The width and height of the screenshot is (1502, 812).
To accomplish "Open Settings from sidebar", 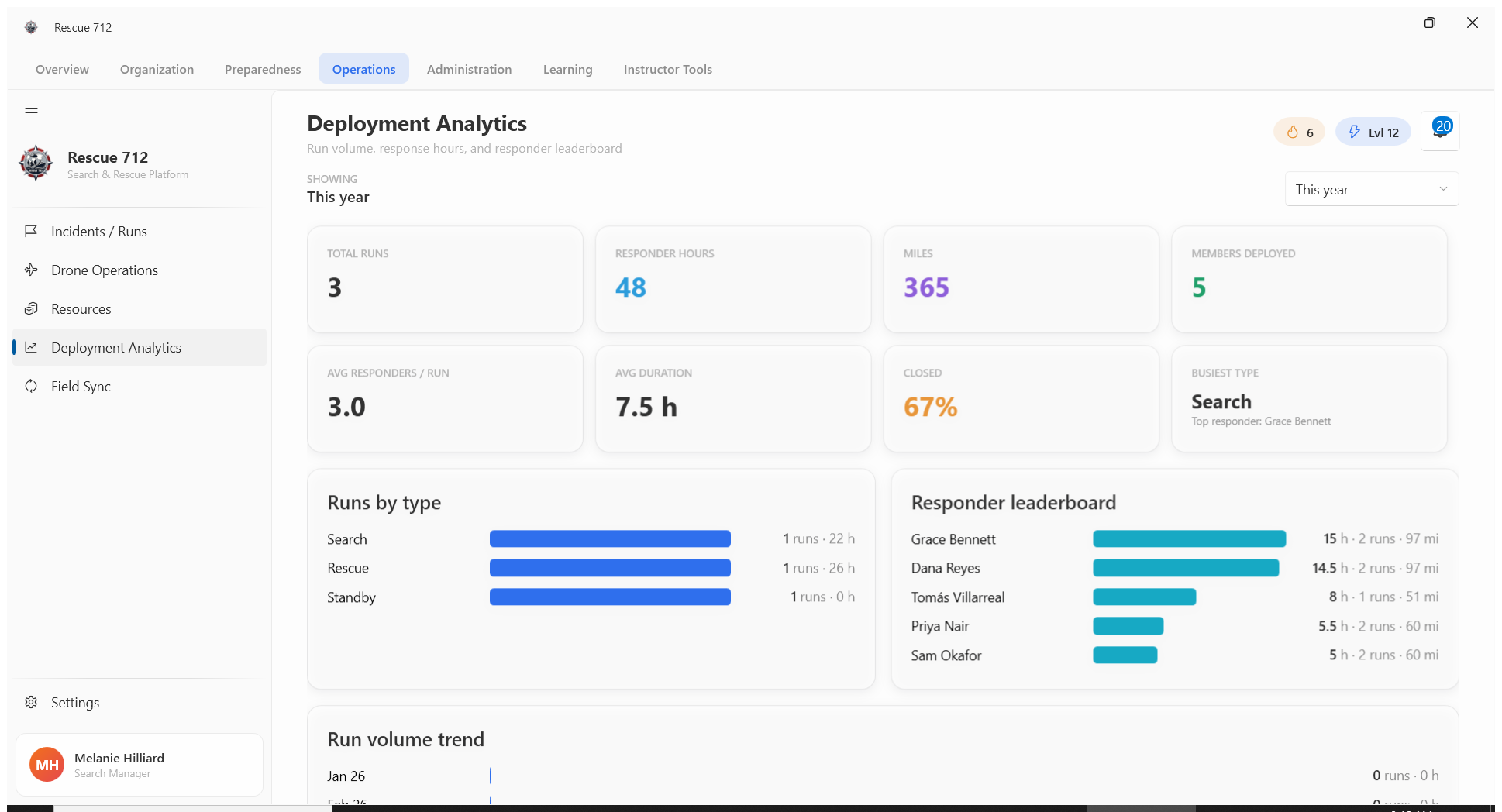I will [x=140, y=702].
